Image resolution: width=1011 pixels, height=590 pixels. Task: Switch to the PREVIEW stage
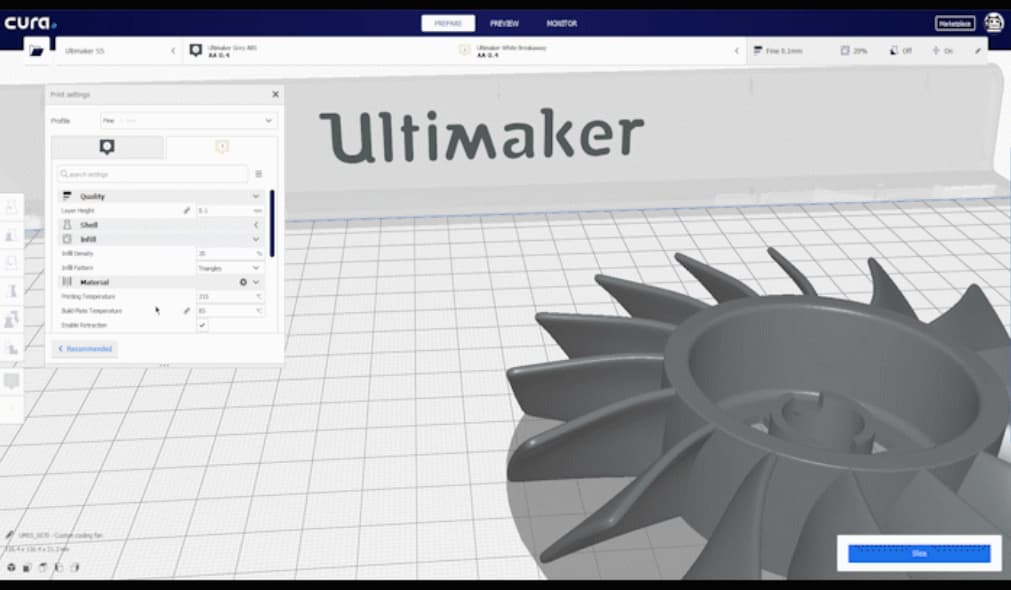tap(504, 23)
